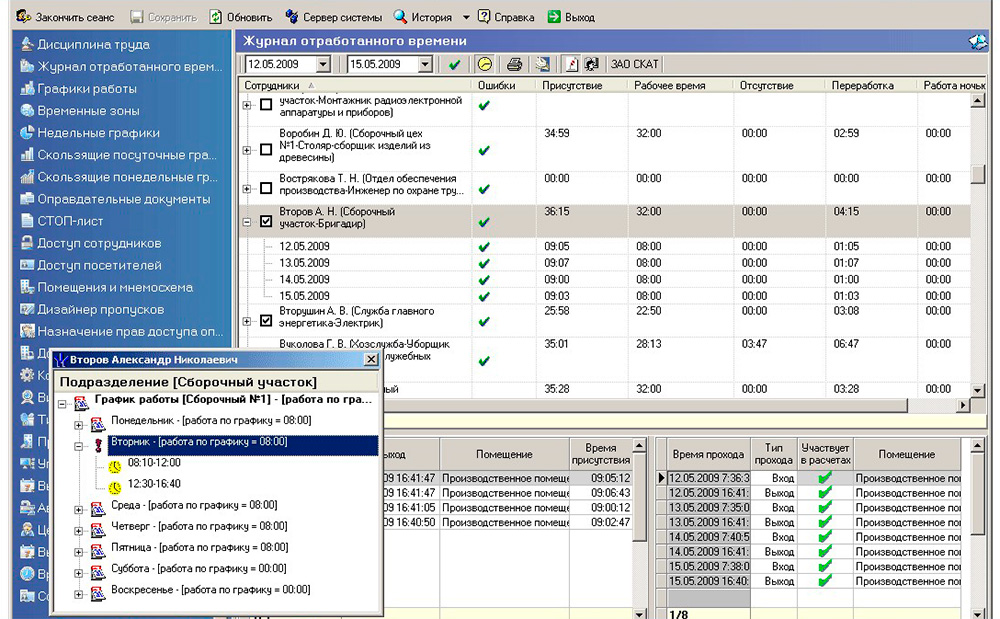The image size is (1000, 619).
Task: Check the Монтажник радиоэлектронной аппаратуры row checkbox
Action: (x=267, y=105)
